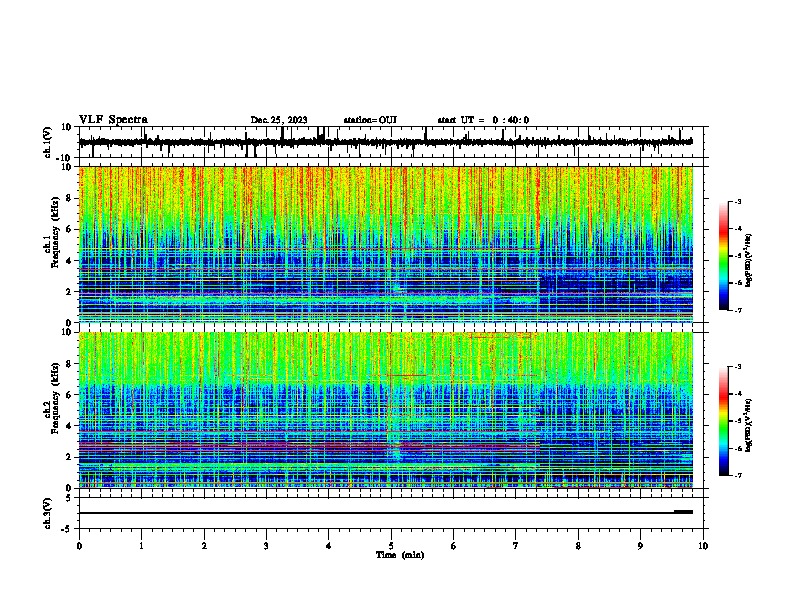792x612 pixels.
Task: Click time axis tick label "5"
Action: tap(391, 545)
